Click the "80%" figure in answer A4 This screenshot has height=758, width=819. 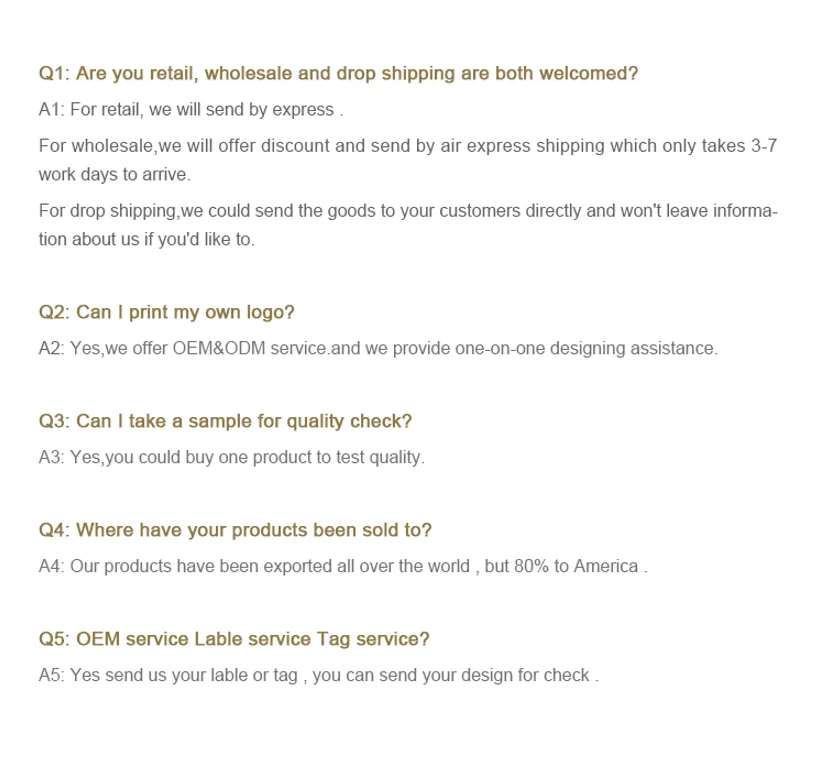click(x=531, y=566)
